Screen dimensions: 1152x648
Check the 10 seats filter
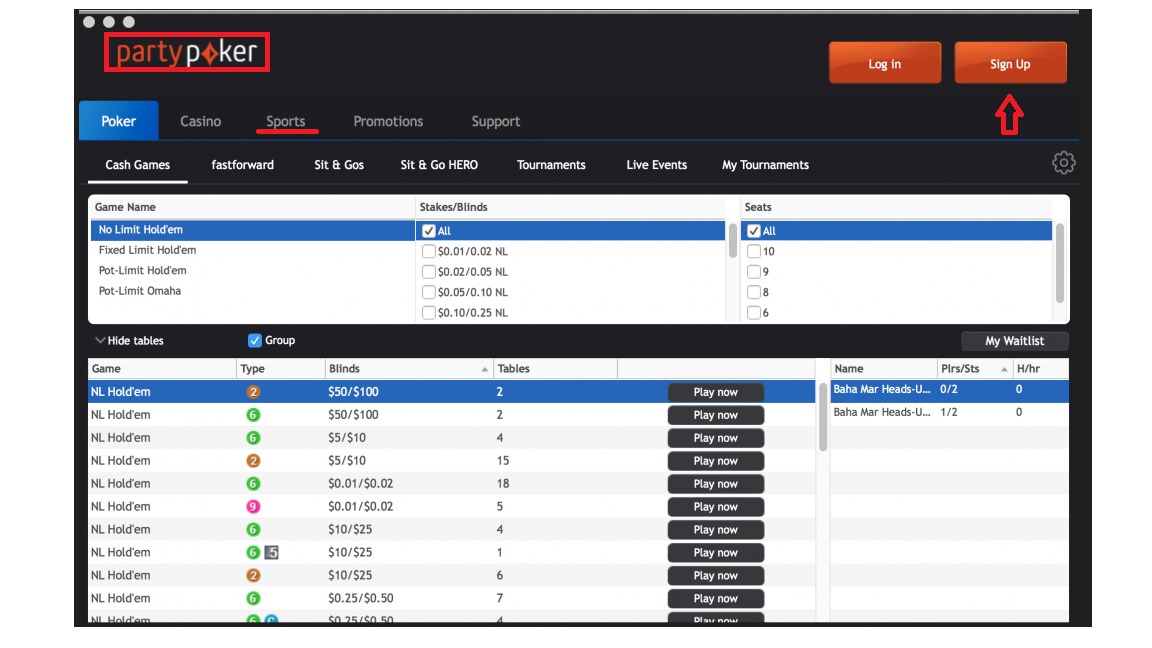coord(754,251)
